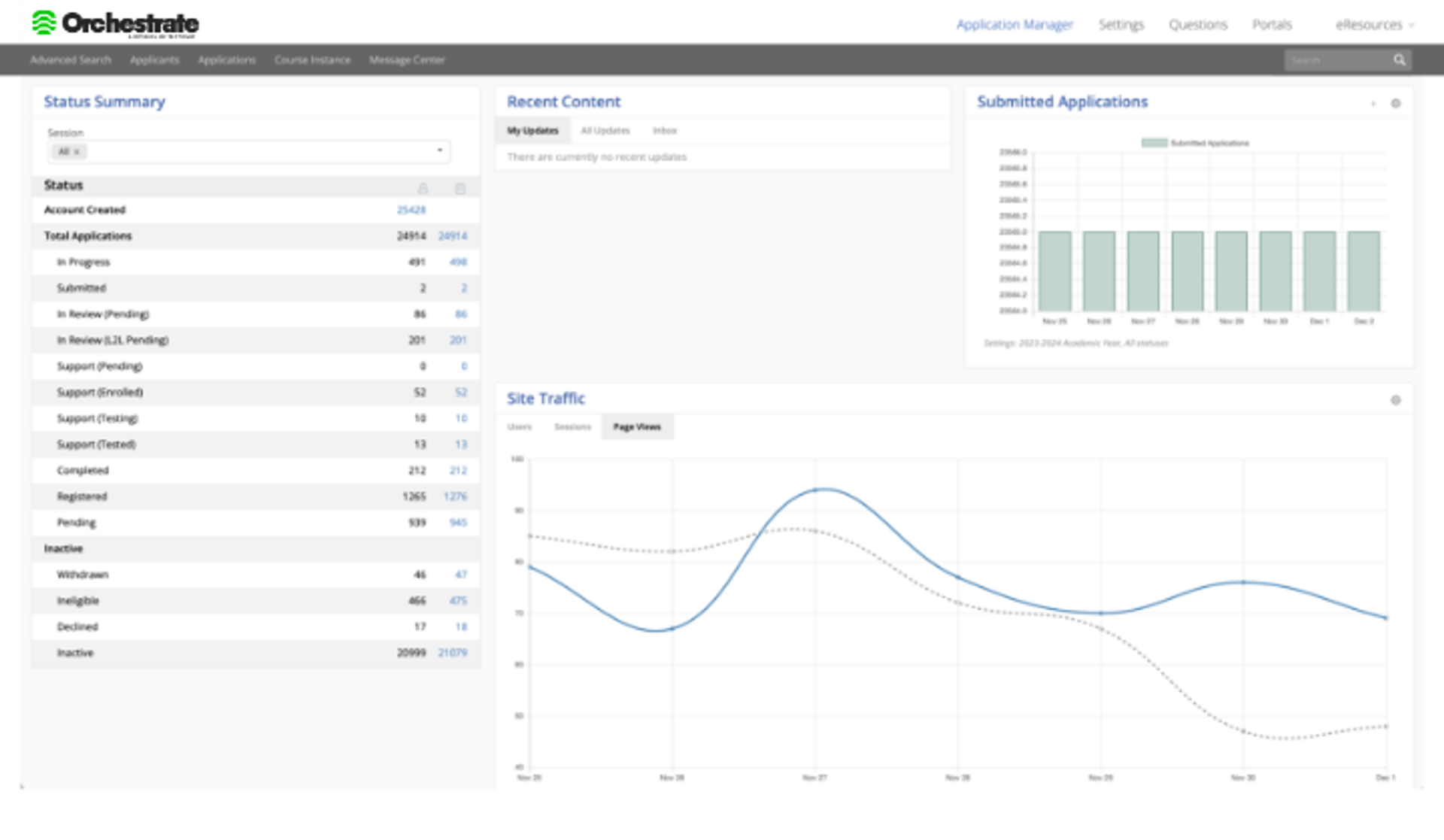The image size is (1444, 840).
Task: Switch to All Updates tab
Action: point(605,131)
